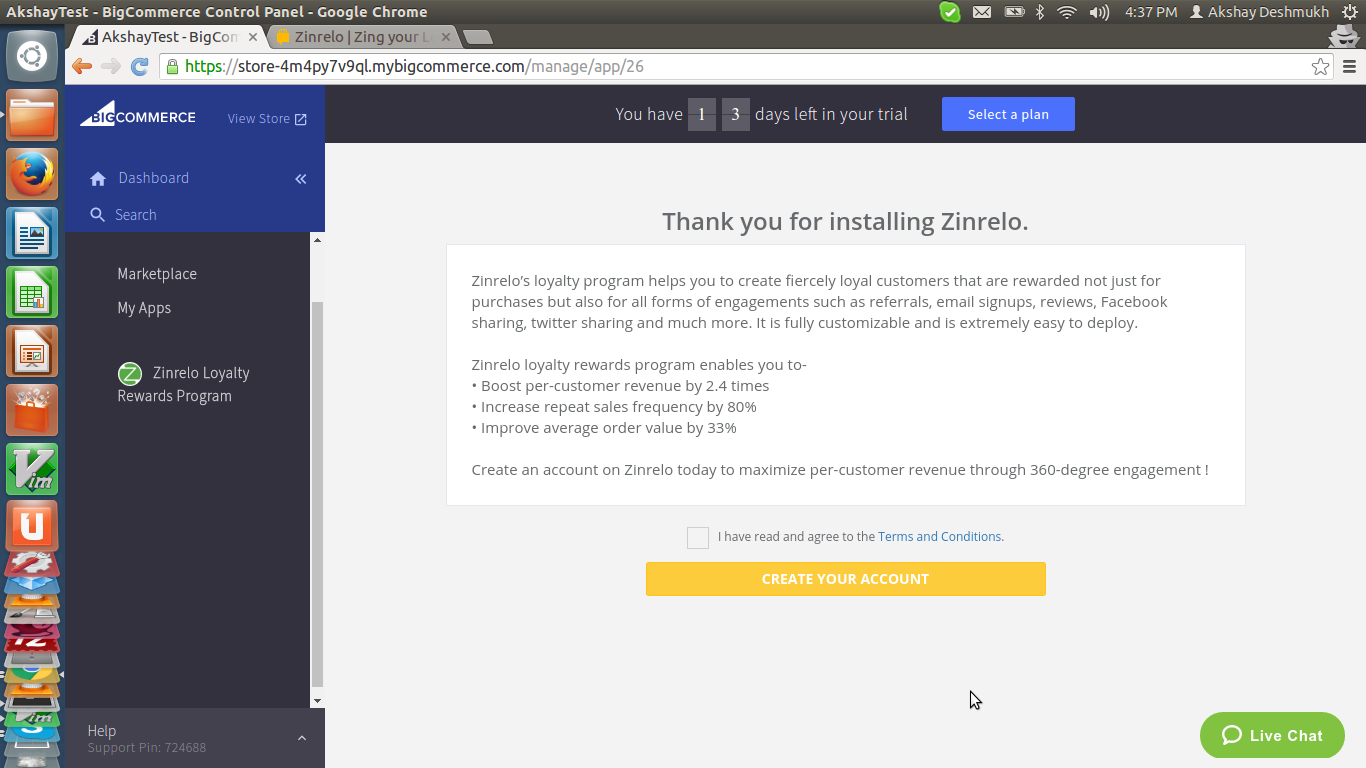
Task: Open Chrome hamburger menu
Action: (x=1350, y=67)
